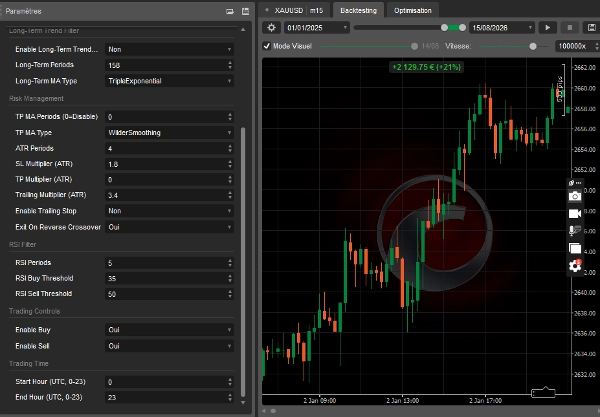
Task: Click the Risk Management section heading
Action: point(36,99)
